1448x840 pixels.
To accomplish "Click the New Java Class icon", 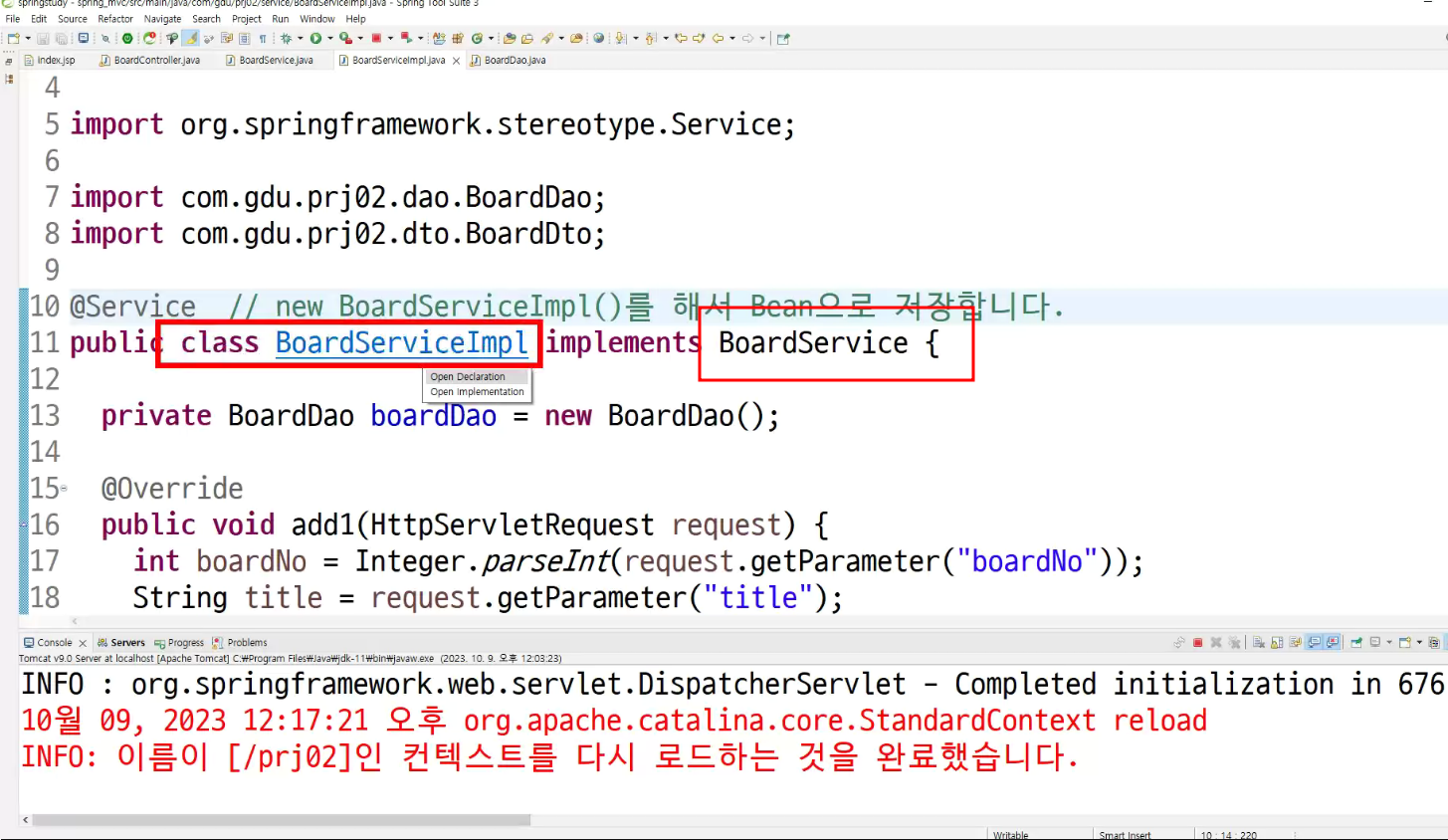I will 477,39.
